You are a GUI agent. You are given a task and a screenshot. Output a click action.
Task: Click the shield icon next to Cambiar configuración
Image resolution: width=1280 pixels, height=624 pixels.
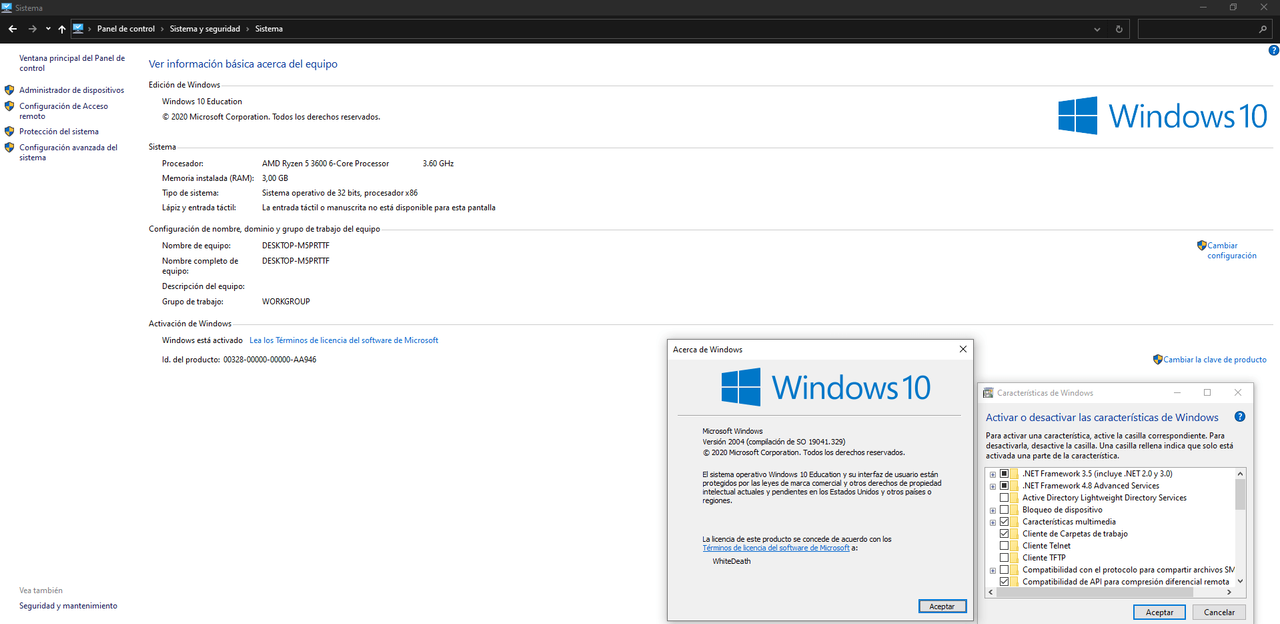click(x=1202, y=245)
